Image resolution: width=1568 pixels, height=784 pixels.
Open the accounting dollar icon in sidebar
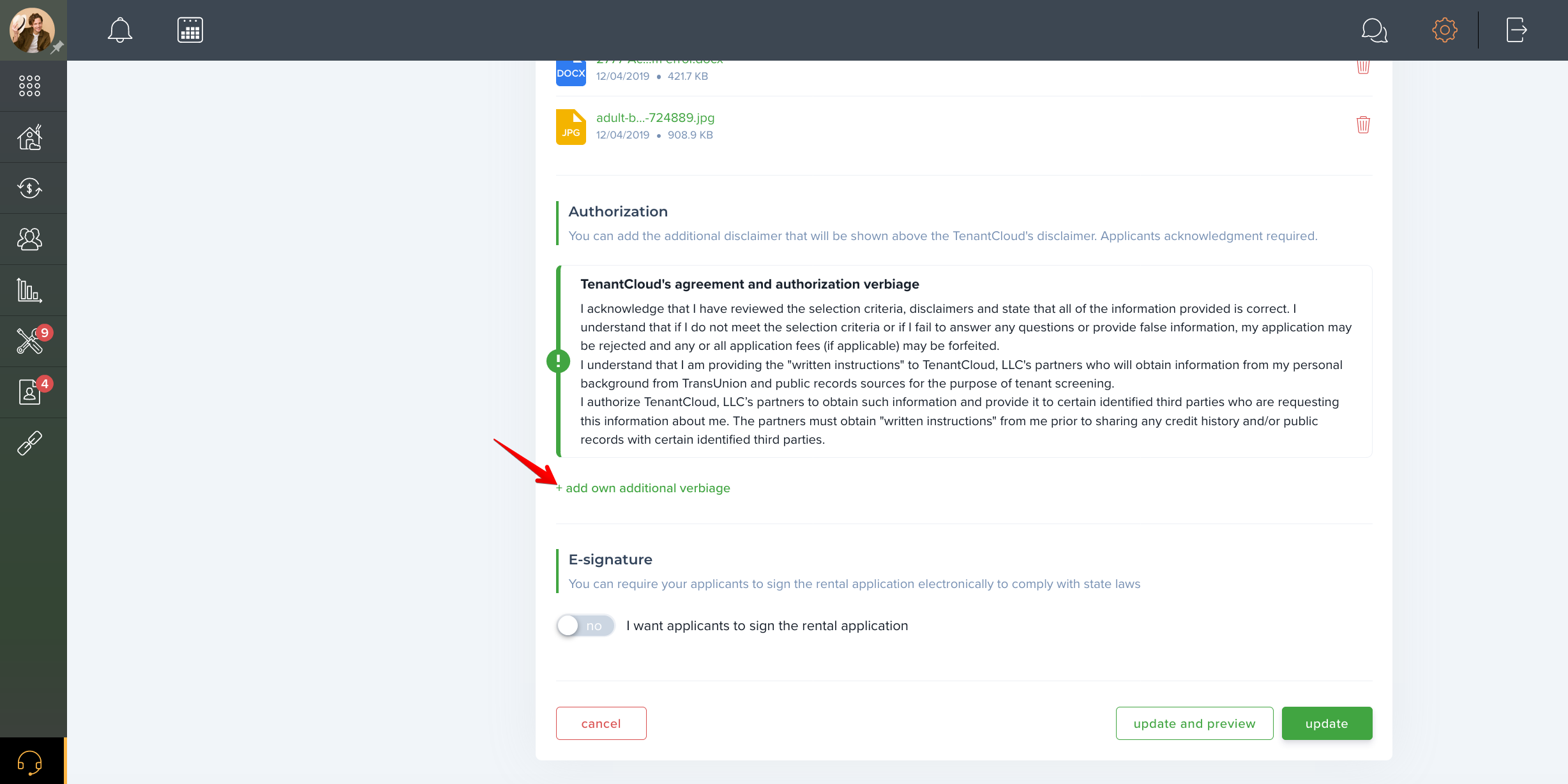(29, 188)
